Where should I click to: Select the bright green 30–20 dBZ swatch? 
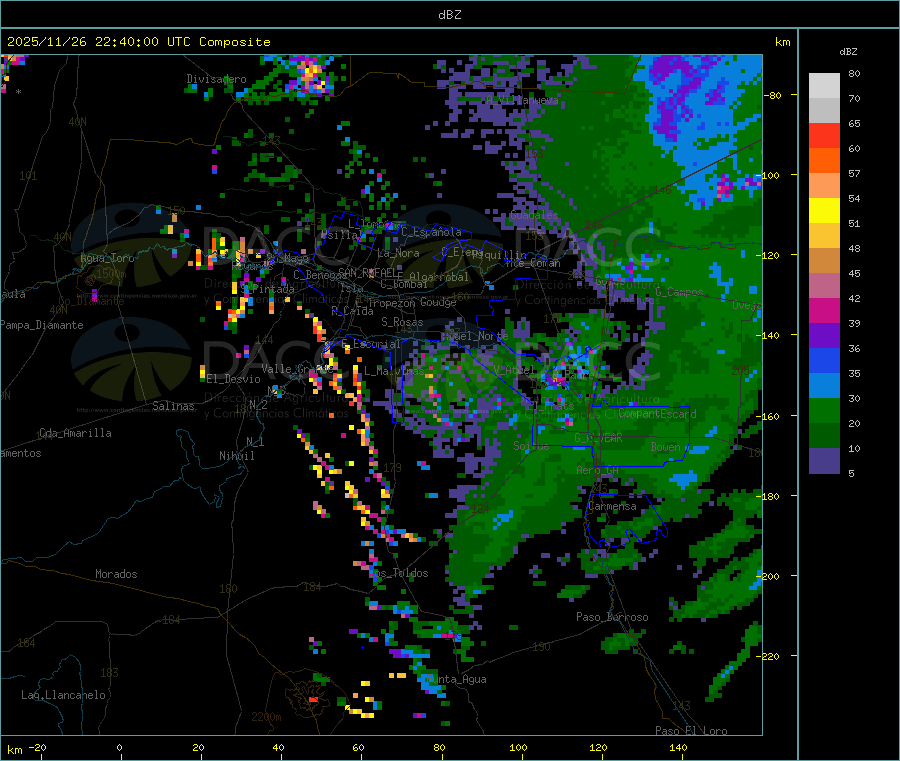pos(824,410)
